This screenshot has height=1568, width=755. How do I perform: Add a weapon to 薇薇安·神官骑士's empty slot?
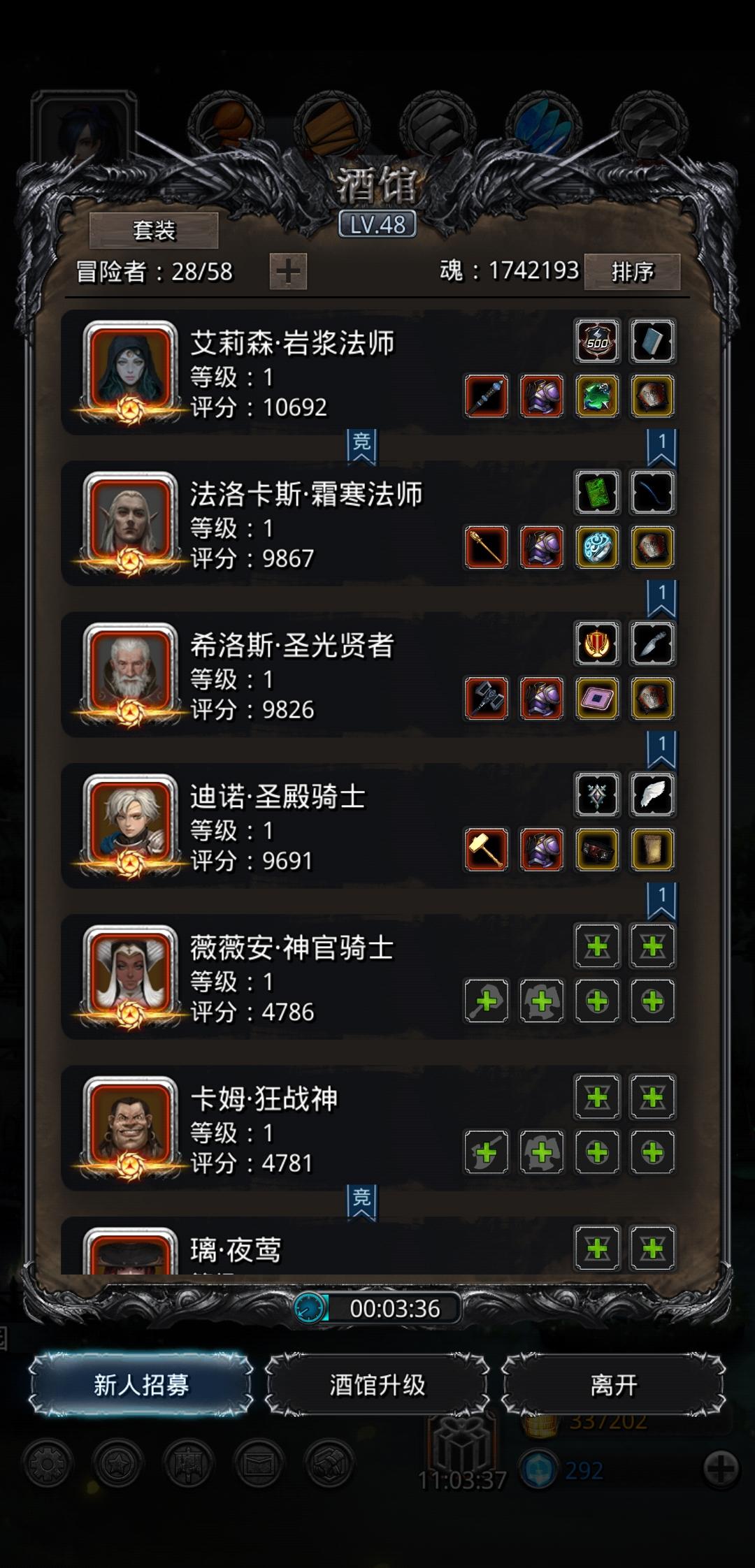point(487,1001)
